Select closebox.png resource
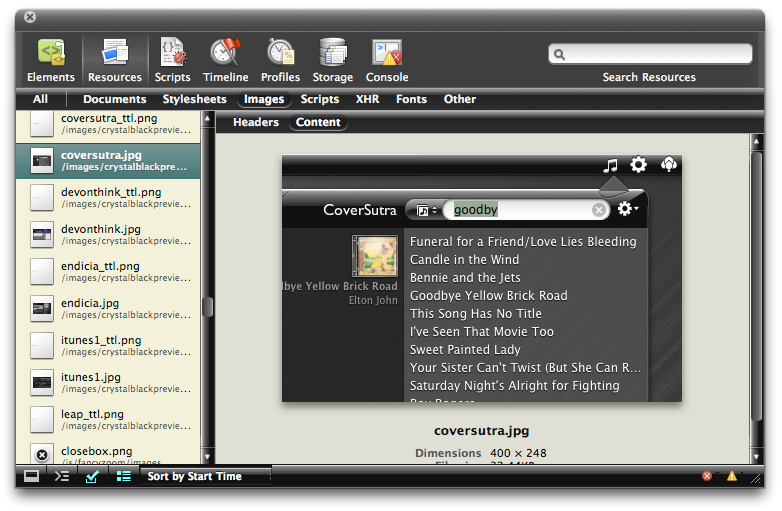This screenshot has height=511, width=782. tap(108, 452)
